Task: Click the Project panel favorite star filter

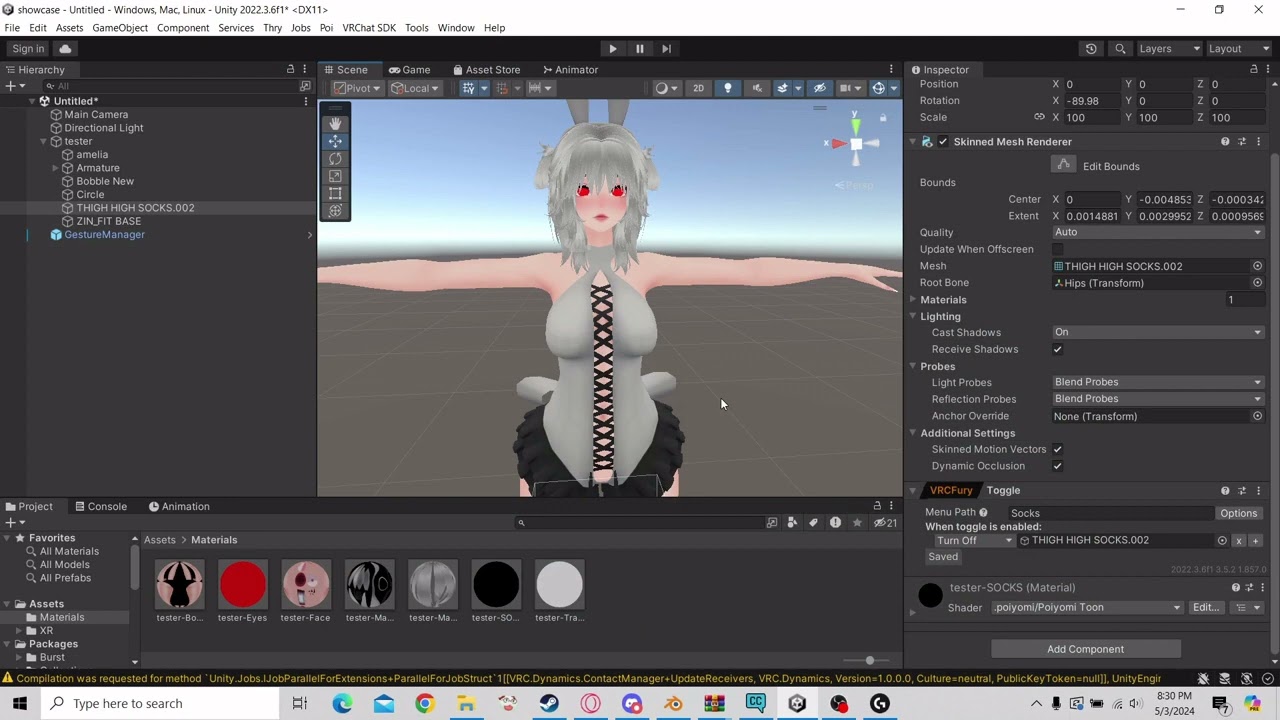Action: coord(857,522)
